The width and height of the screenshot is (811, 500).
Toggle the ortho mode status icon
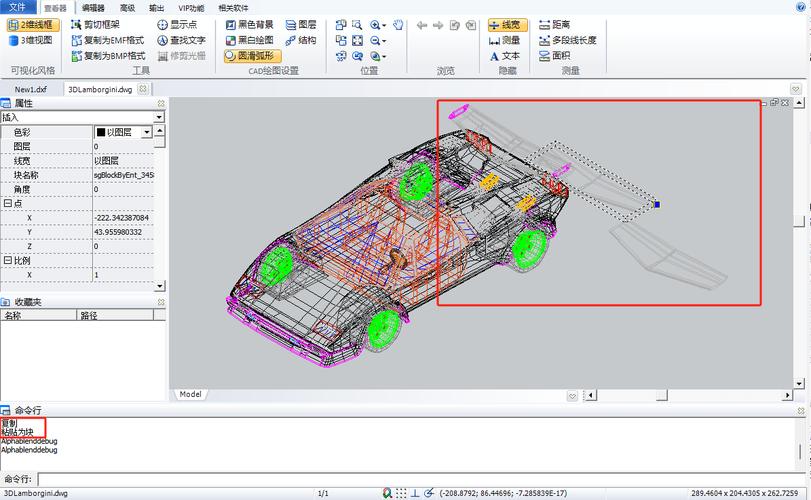415,493
